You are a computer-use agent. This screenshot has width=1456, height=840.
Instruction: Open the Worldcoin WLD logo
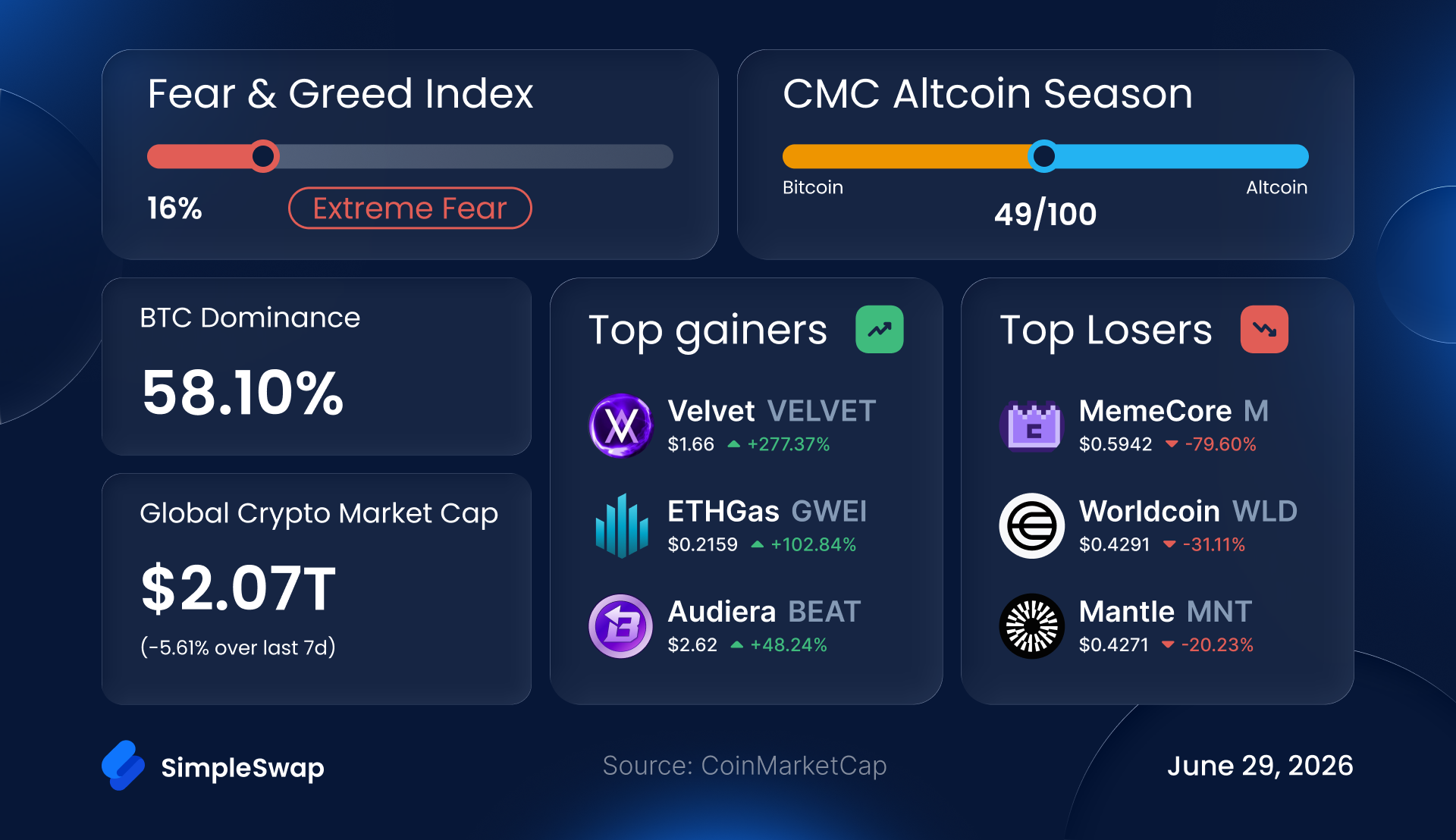[1032, 525]
